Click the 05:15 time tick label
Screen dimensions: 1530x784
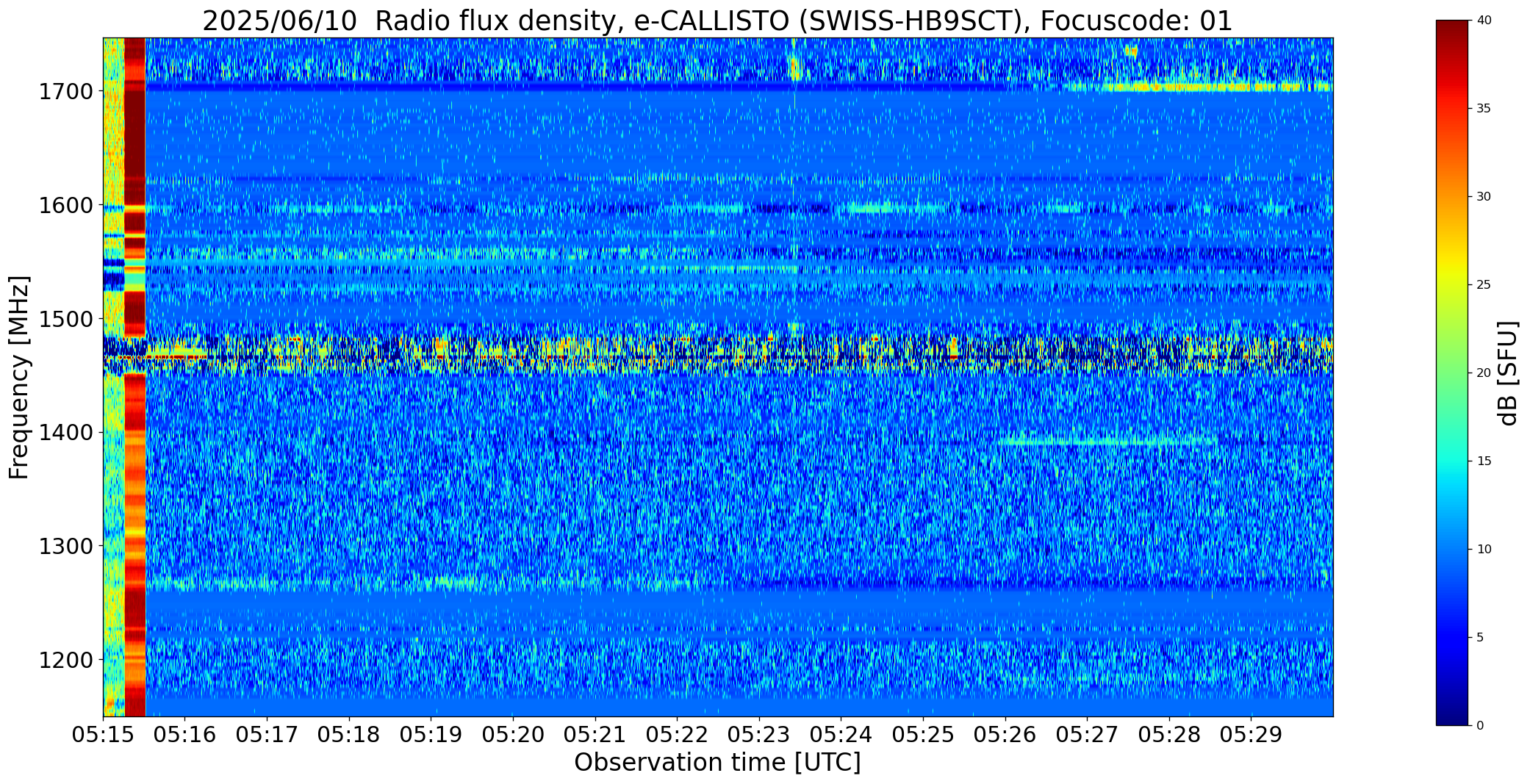click(x=103, y=735)
